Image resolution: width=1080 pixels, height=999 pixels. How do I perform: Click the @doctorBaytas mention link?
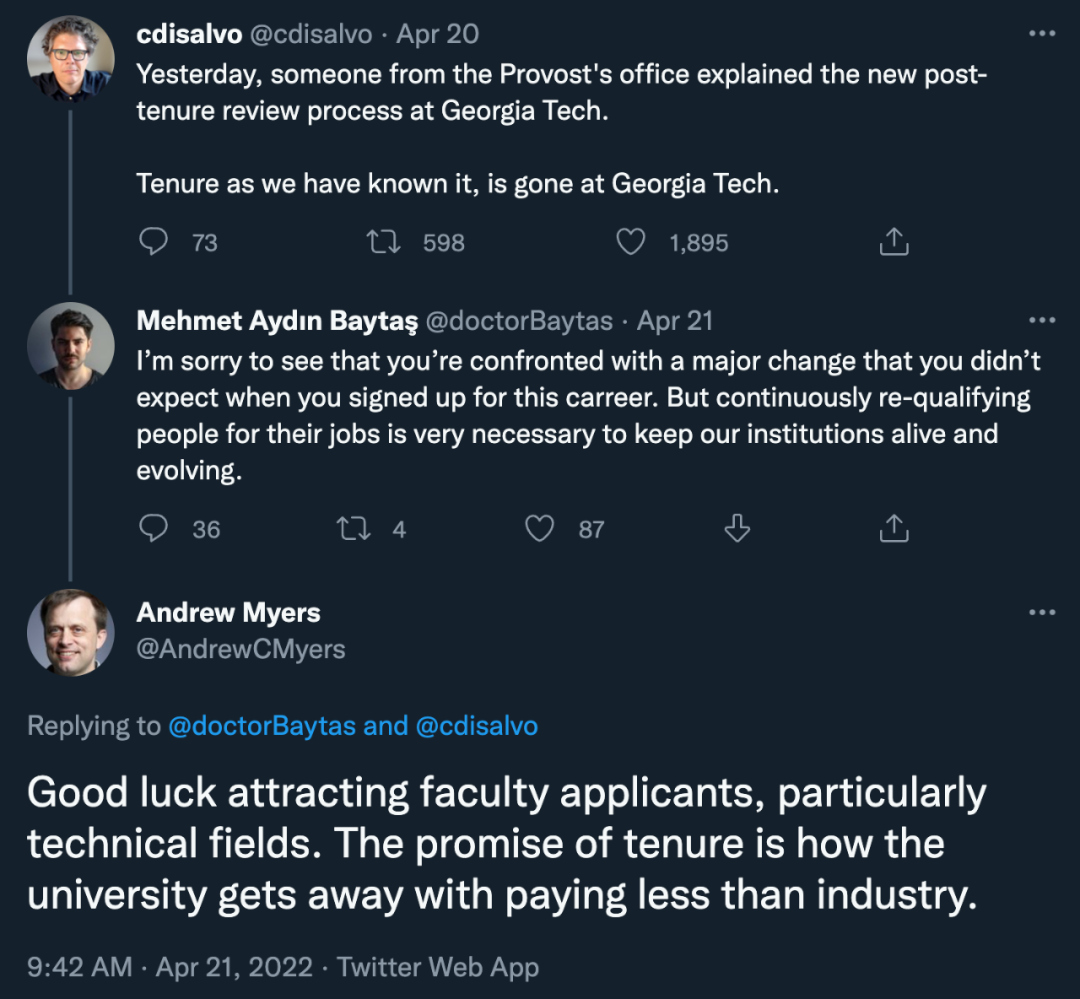[x=262, y=726]
